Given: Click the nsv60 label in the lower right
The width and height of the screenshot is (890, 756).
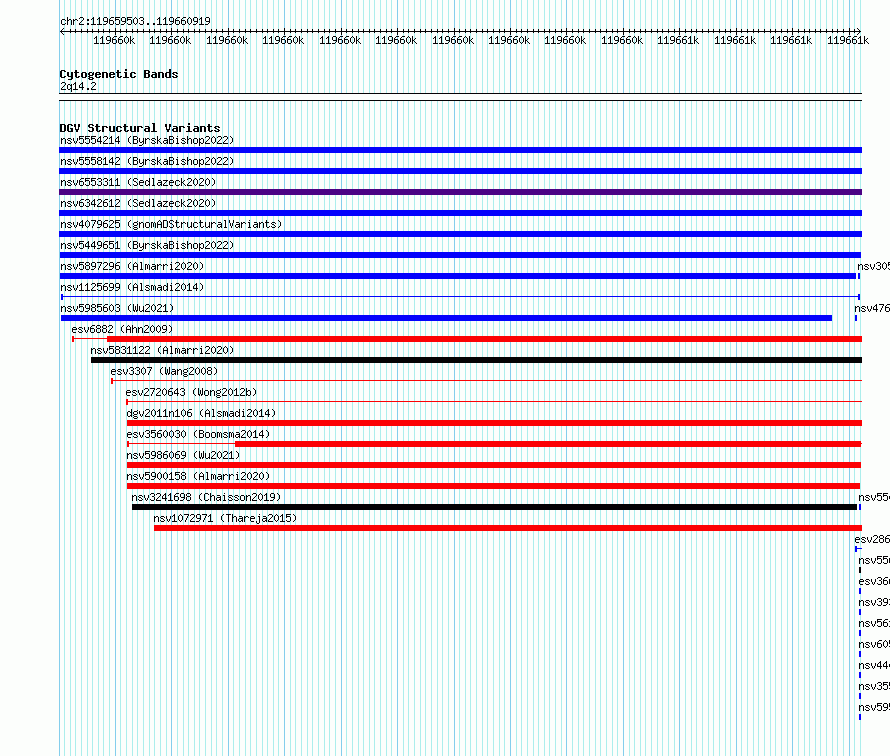Looking at the screenshot, I should pos(874,644).
